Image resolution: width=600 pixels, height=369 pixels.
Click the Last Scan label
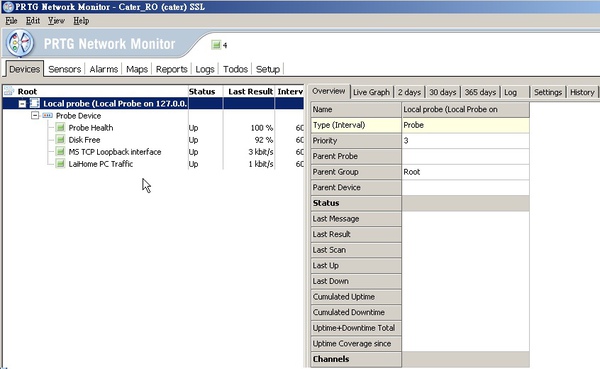click(x=329, y=250)
